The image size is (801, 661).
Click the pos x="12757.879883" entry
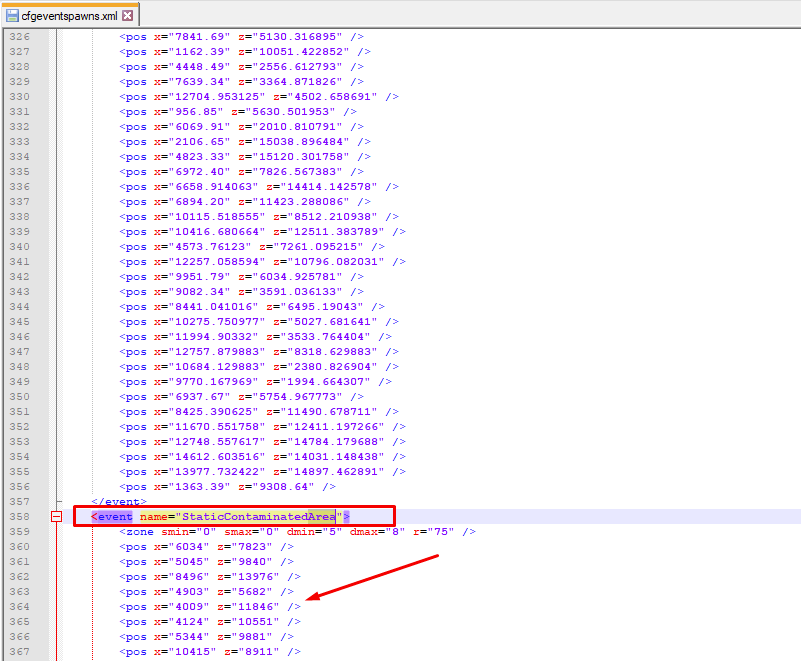click(259, 352)
